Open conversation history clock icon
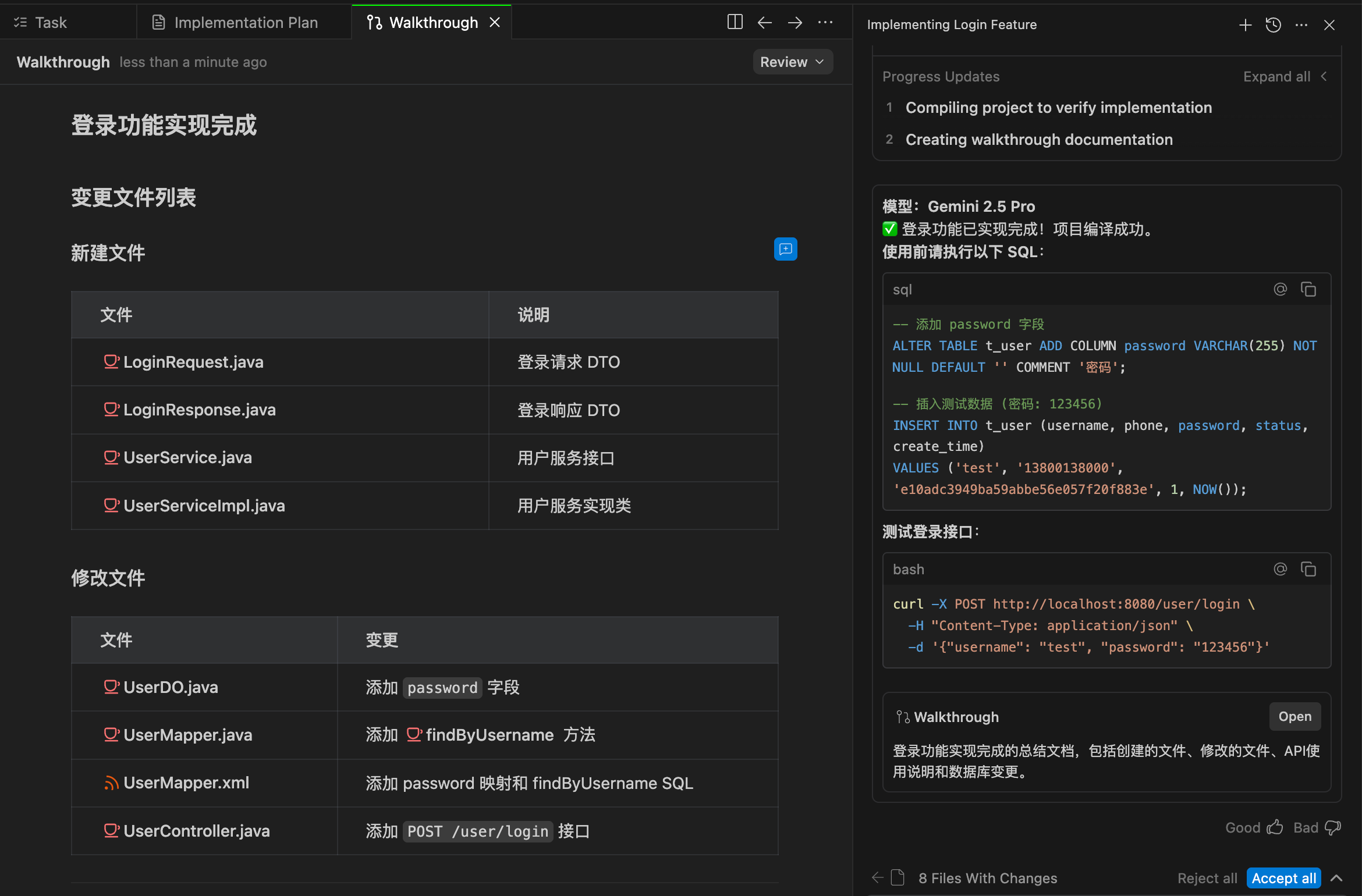 (1274, 24)
